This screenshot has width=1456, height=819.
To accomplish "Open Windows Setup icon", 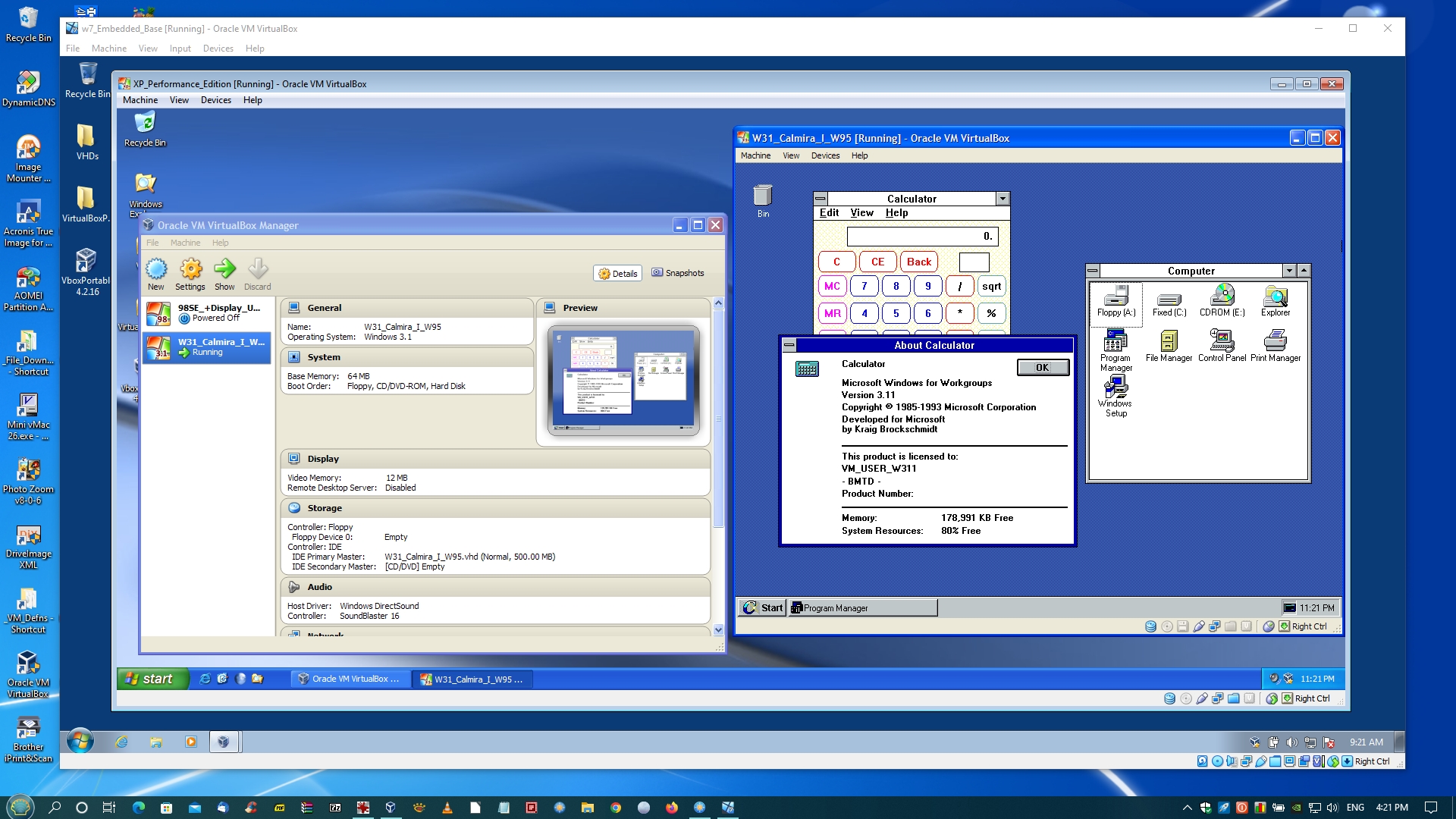I will (1116, 397).
